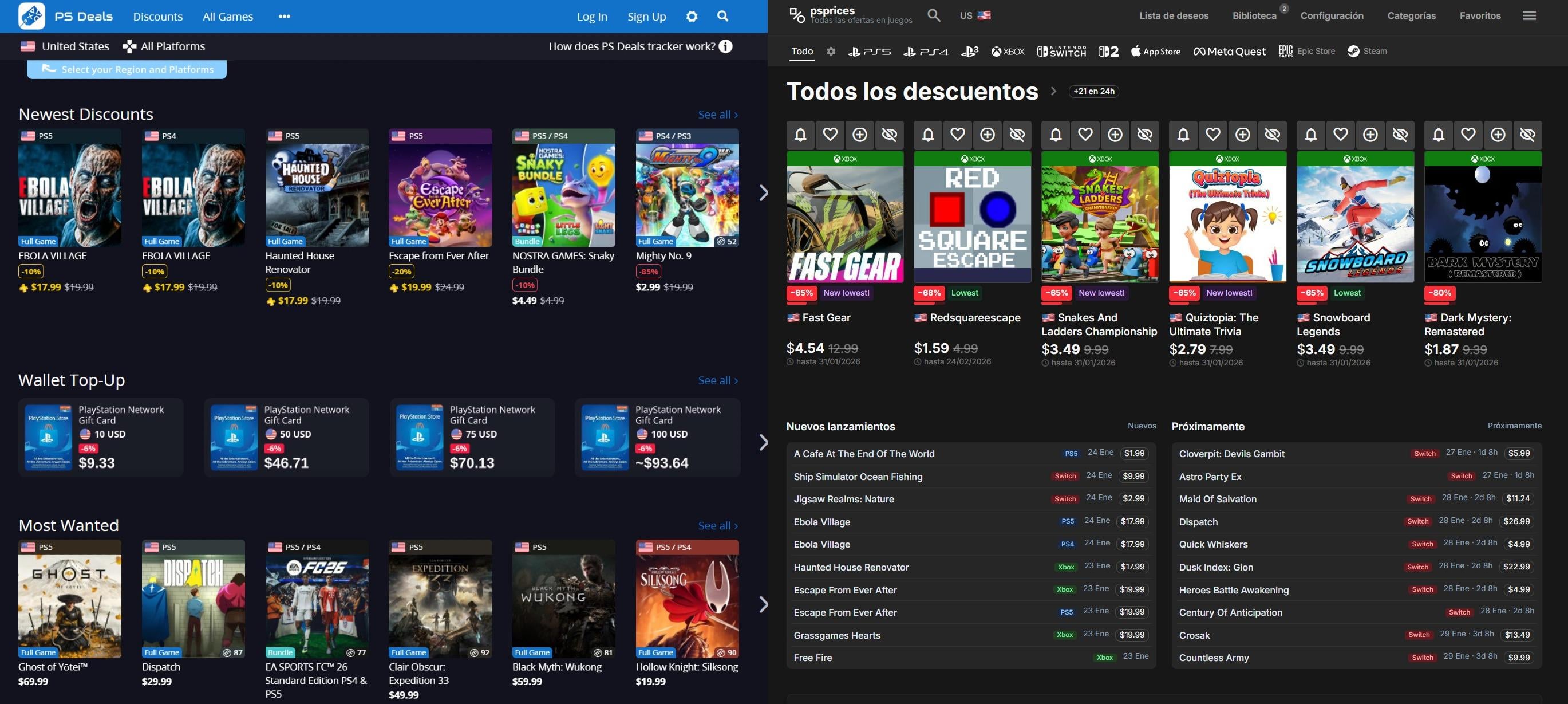Screen dimensions: 1568x704
Task: Click plus-circle add icon above Redsquareescape
Action: coord(988,135)
